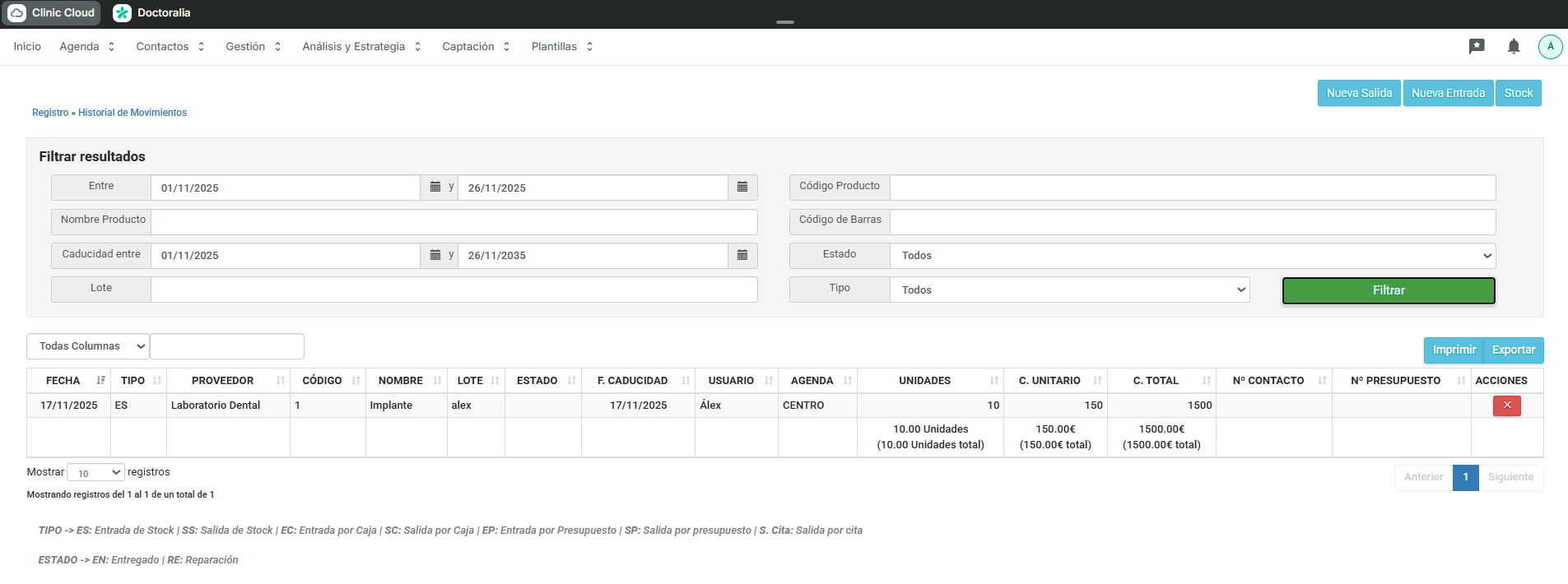
Task: Expand the Estado filter dropdown
Action: (1192, 256)
